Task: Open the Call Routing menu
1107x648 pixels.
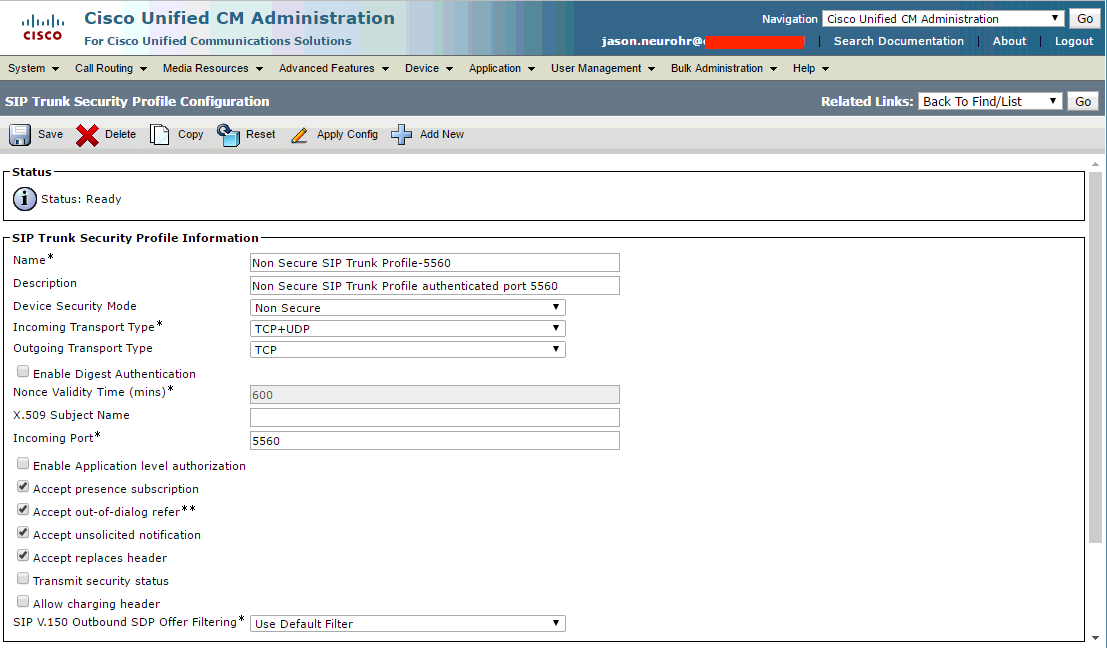Action: click(111, 68)
